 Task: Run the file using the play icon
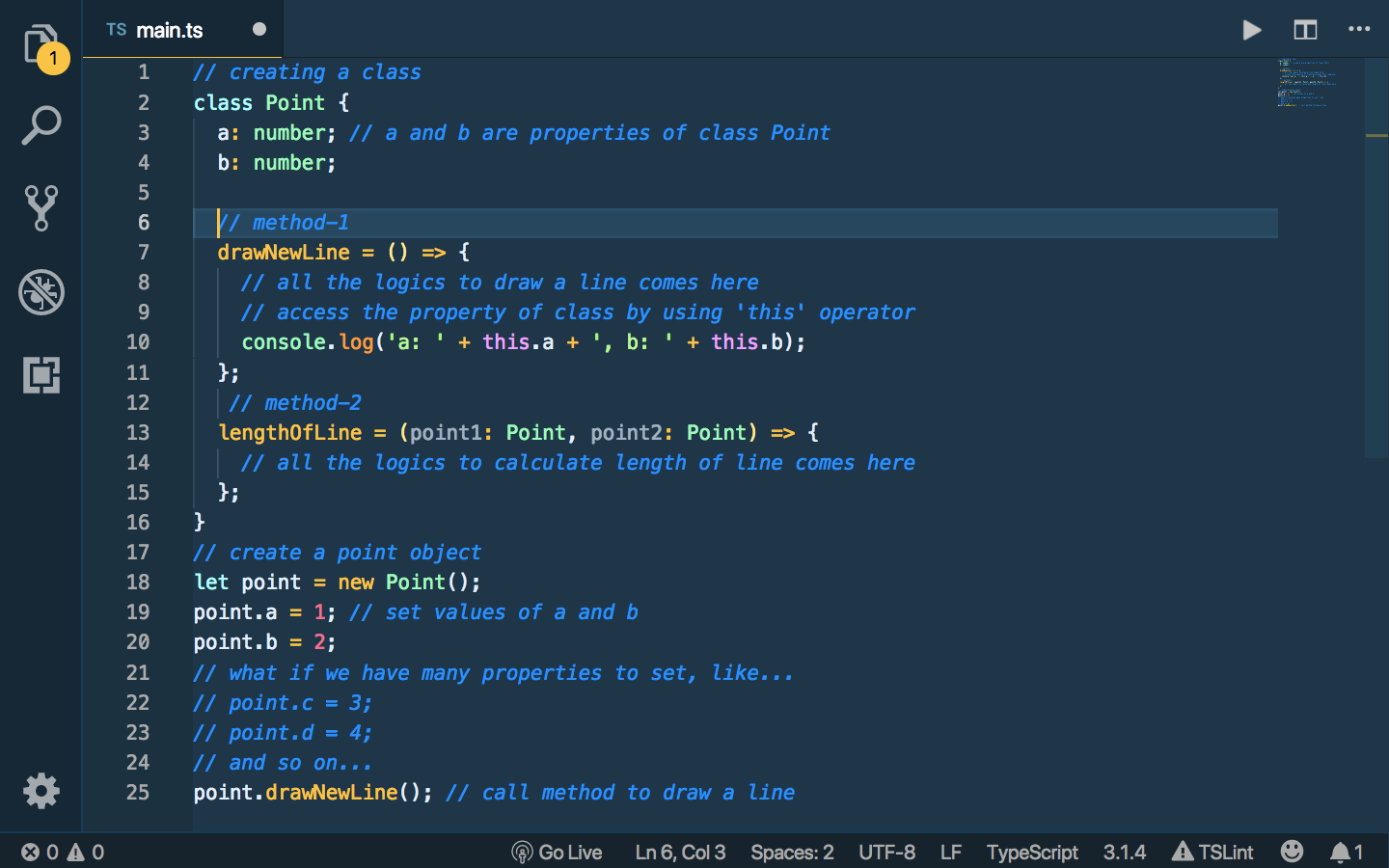pos(1251,29)
